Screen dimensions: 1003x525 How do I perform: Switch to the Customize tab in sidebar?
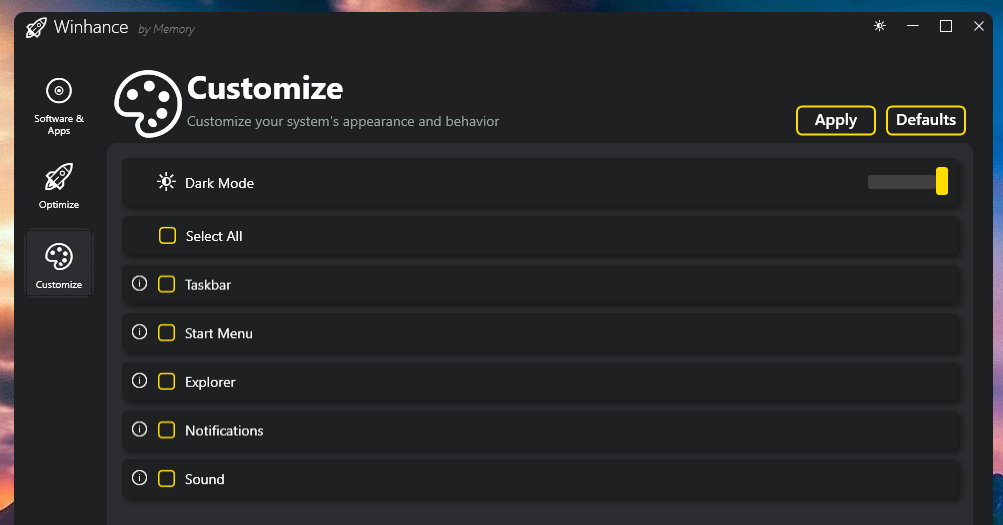[59, 264]
